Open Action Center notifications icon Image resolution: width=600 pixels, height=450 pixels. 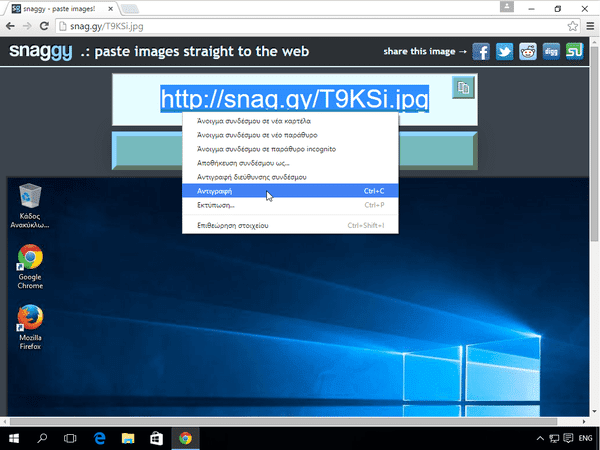[568, 438]
